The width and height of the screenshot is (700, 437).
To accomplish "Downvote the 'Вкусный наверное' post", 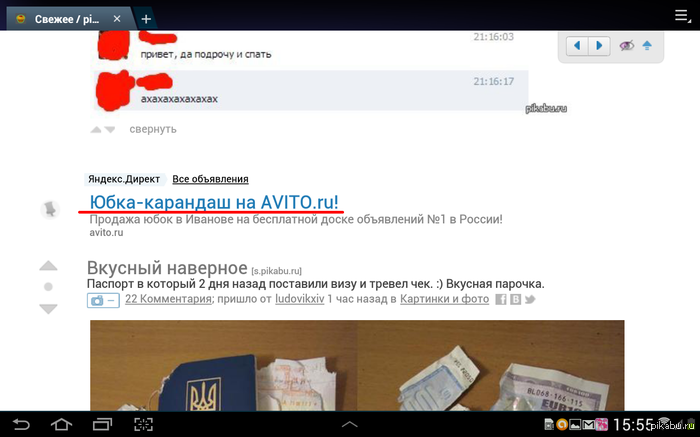I will tap(48, 308).
